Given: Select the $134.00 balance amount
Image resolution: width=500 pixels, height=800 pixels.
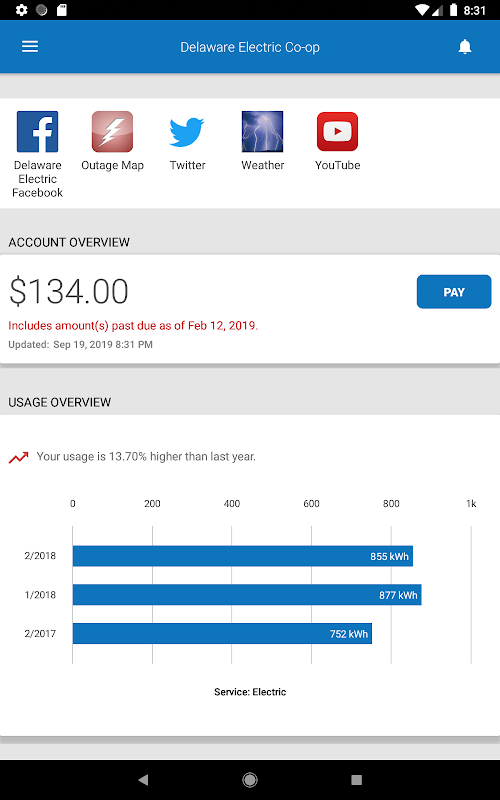Looking at the screenshot, I should [68, 291].
